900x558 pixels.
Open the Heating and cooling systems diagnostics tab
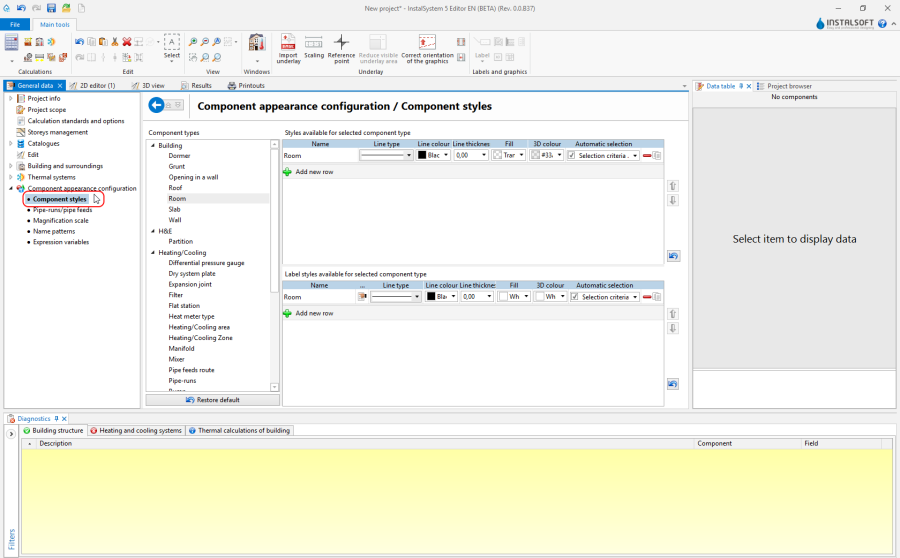(136, 430)
